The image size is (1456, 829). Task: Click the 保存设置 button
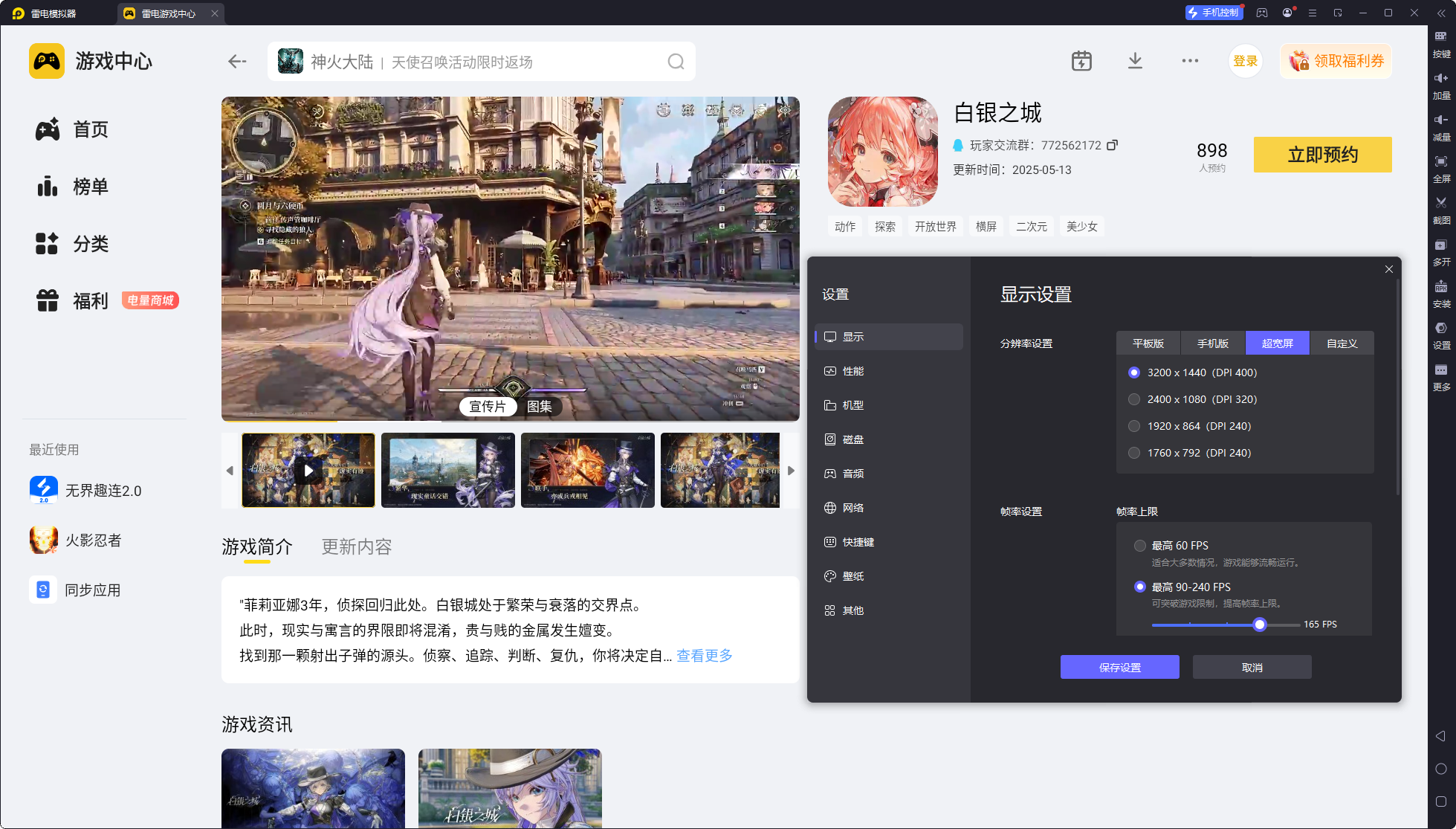pos(1119,668)
